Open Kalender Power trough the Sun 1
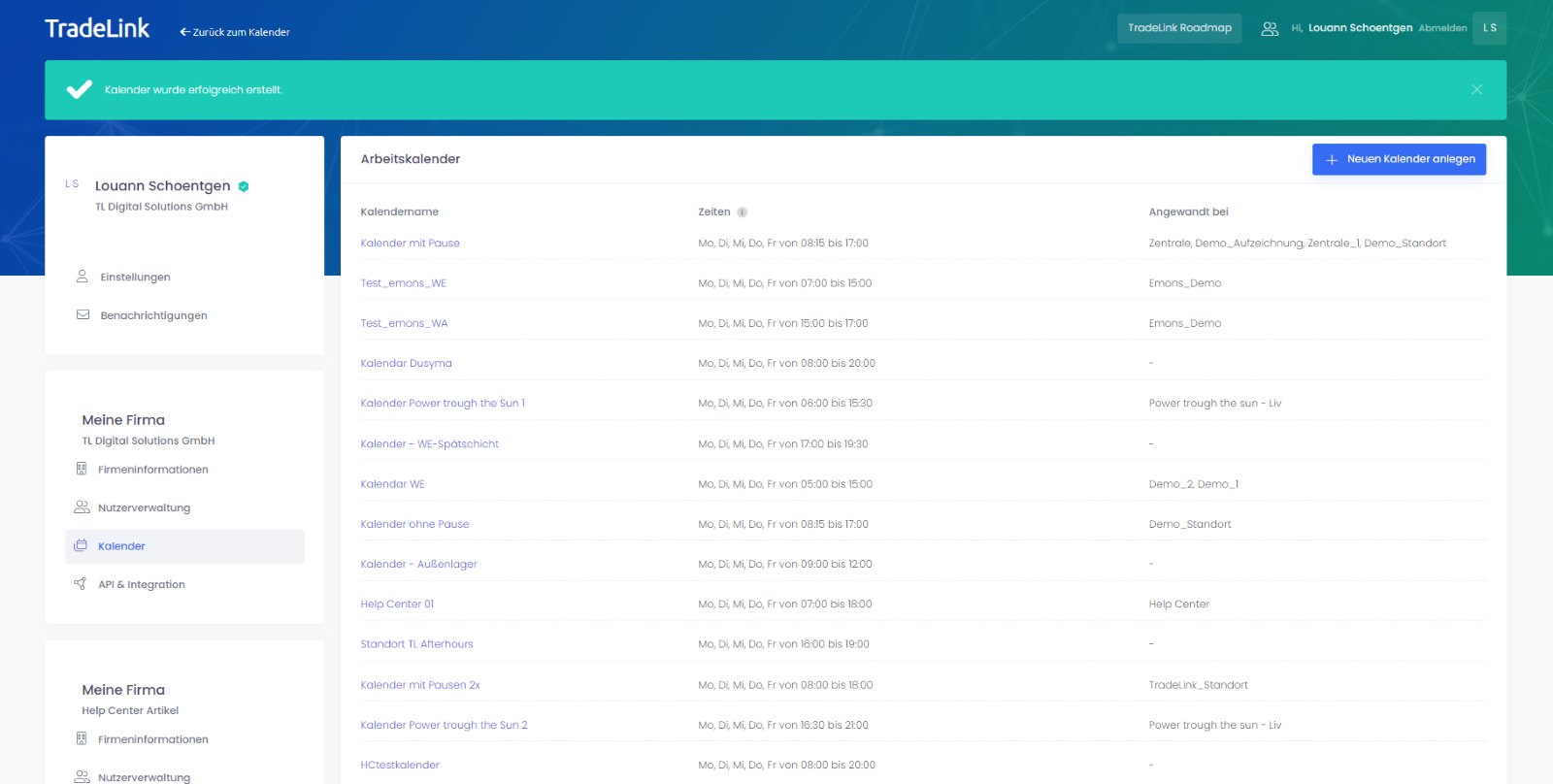 coord(442,404)
